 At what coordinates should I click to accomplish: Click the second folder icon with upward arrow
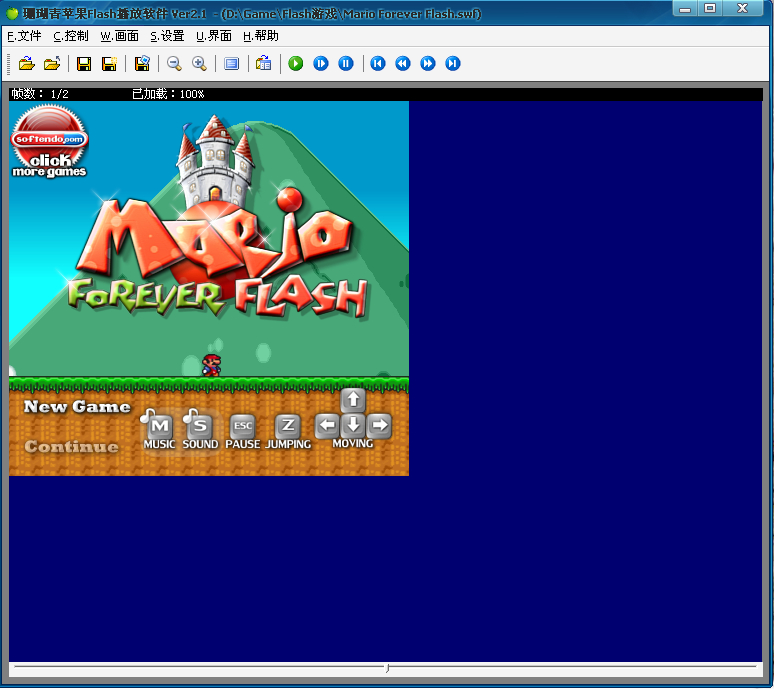(x=52, y=64)
